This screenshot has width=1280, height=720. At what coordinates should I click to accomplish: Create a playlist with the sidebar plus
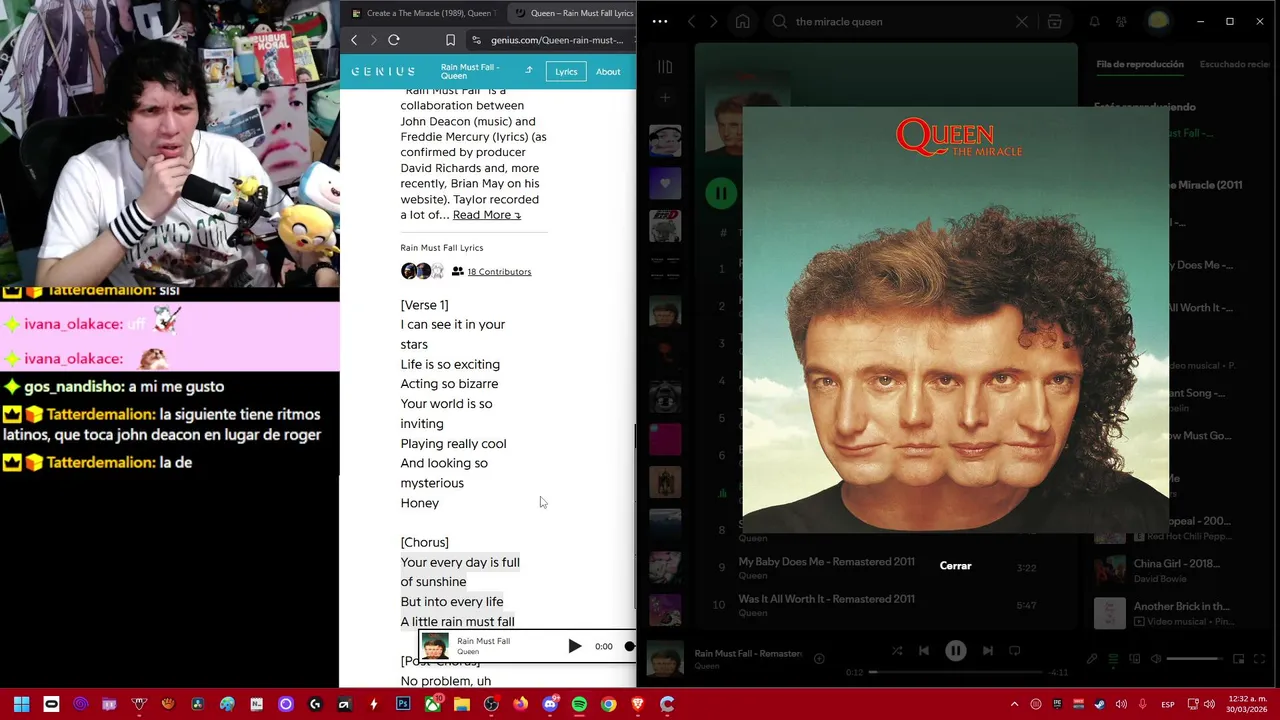(x=665, y=98)
